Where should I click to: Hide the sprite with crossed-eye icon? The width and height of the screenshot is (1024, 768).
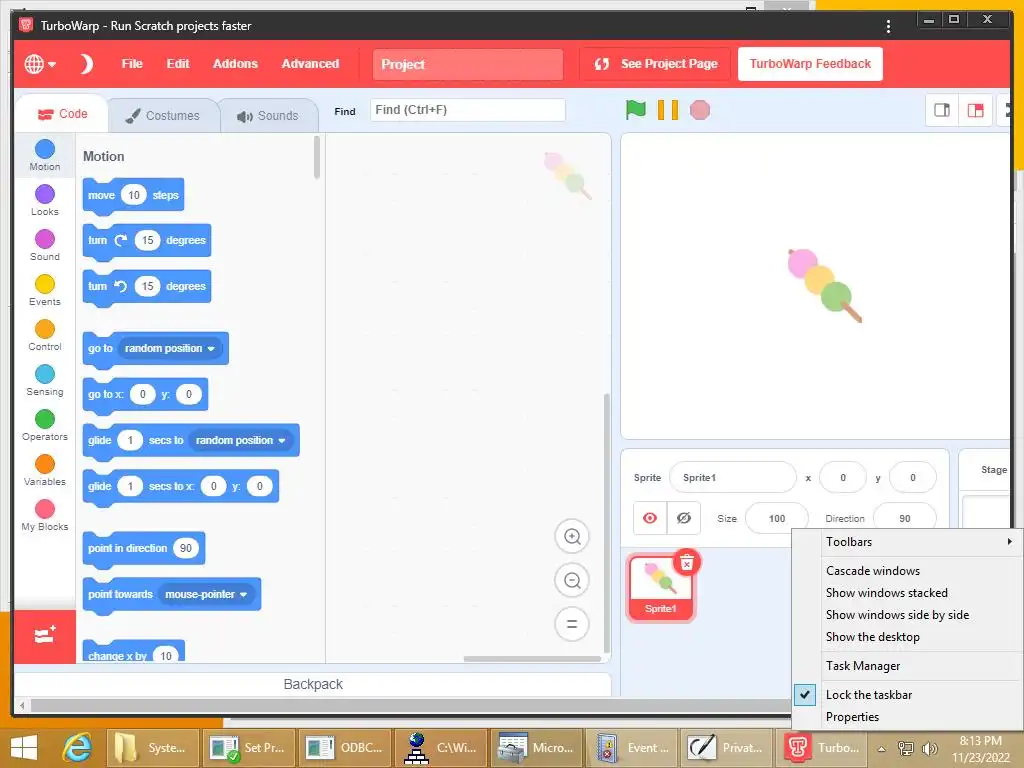(x=684, y=518)
